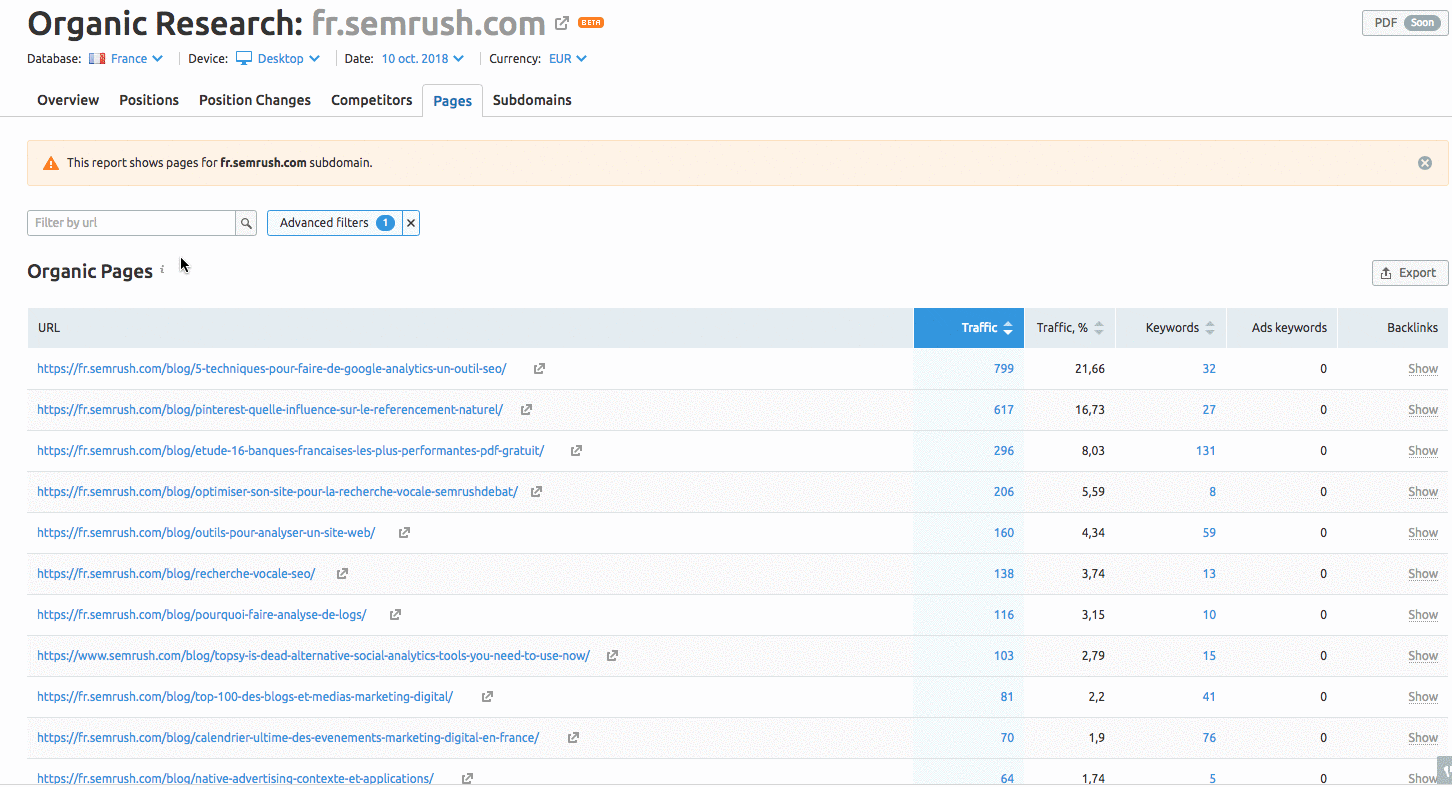Dismiss the subdomain notice with close icon
Screen dimensions: 1452x787
(1425, 163)
